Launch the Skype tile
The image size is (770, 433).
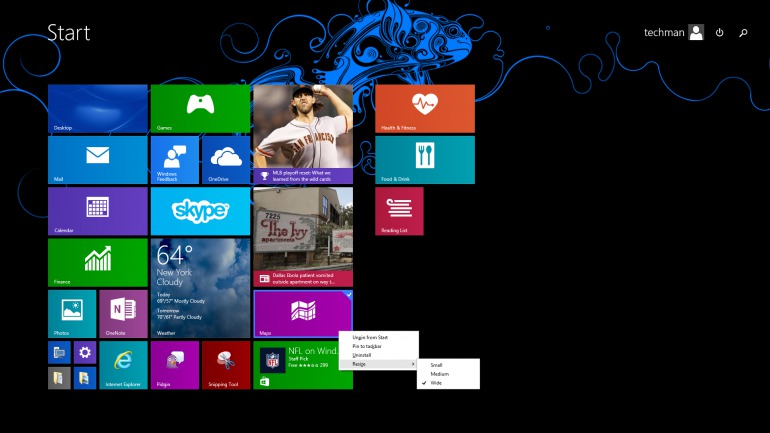(200, 211)
